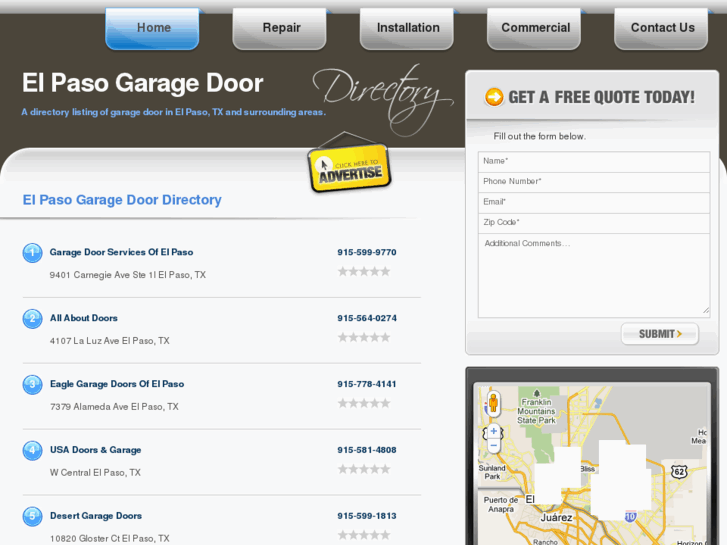Click phone number 915-599-9770
This screenshot has height=545, width=727.
367,252
